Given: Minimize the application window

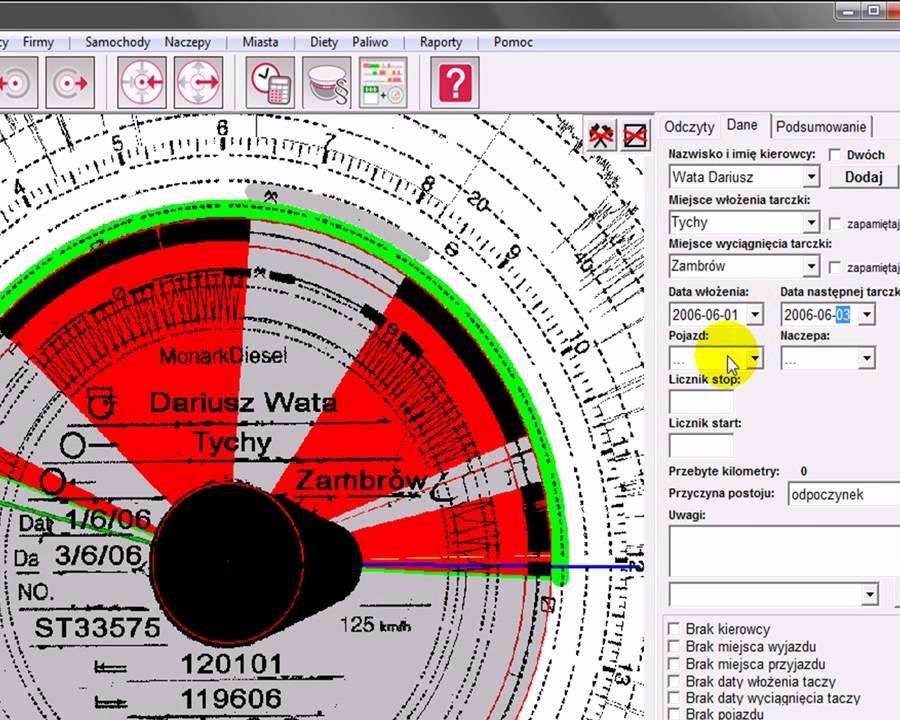Looking at the screenshot, I should tap(849, 10).
